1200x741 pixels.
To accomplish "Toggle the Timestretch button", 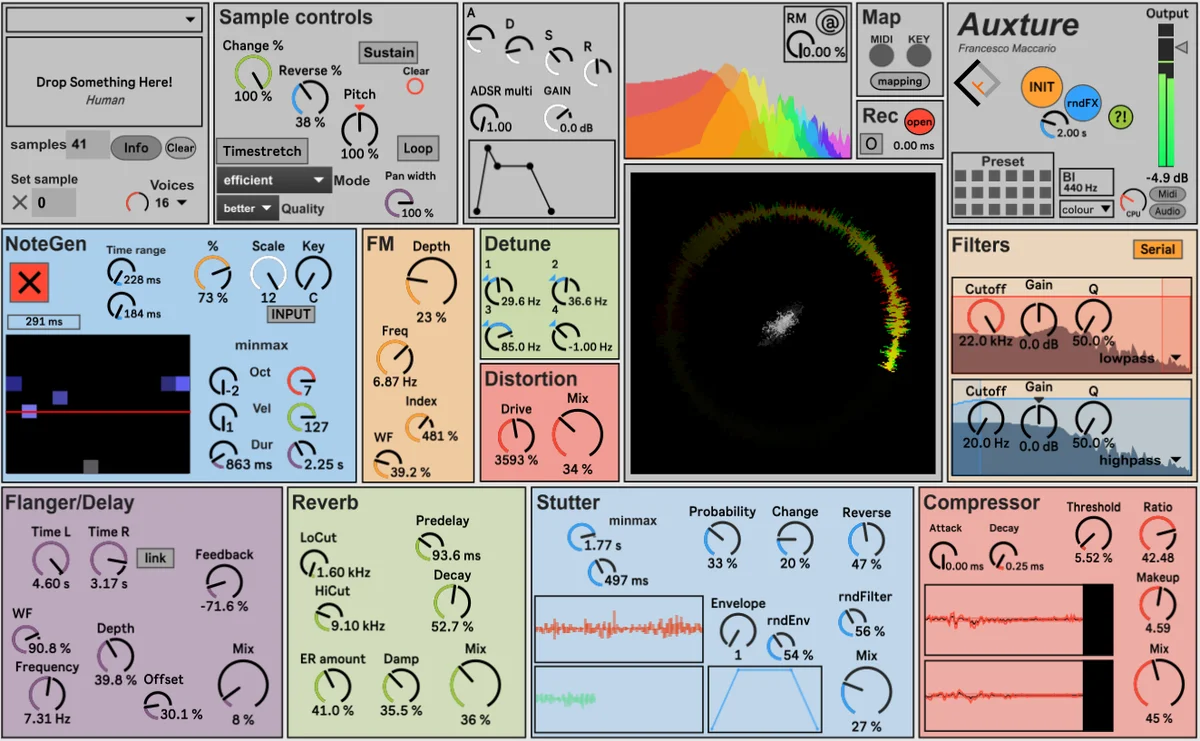I will (x=262, y=151).
